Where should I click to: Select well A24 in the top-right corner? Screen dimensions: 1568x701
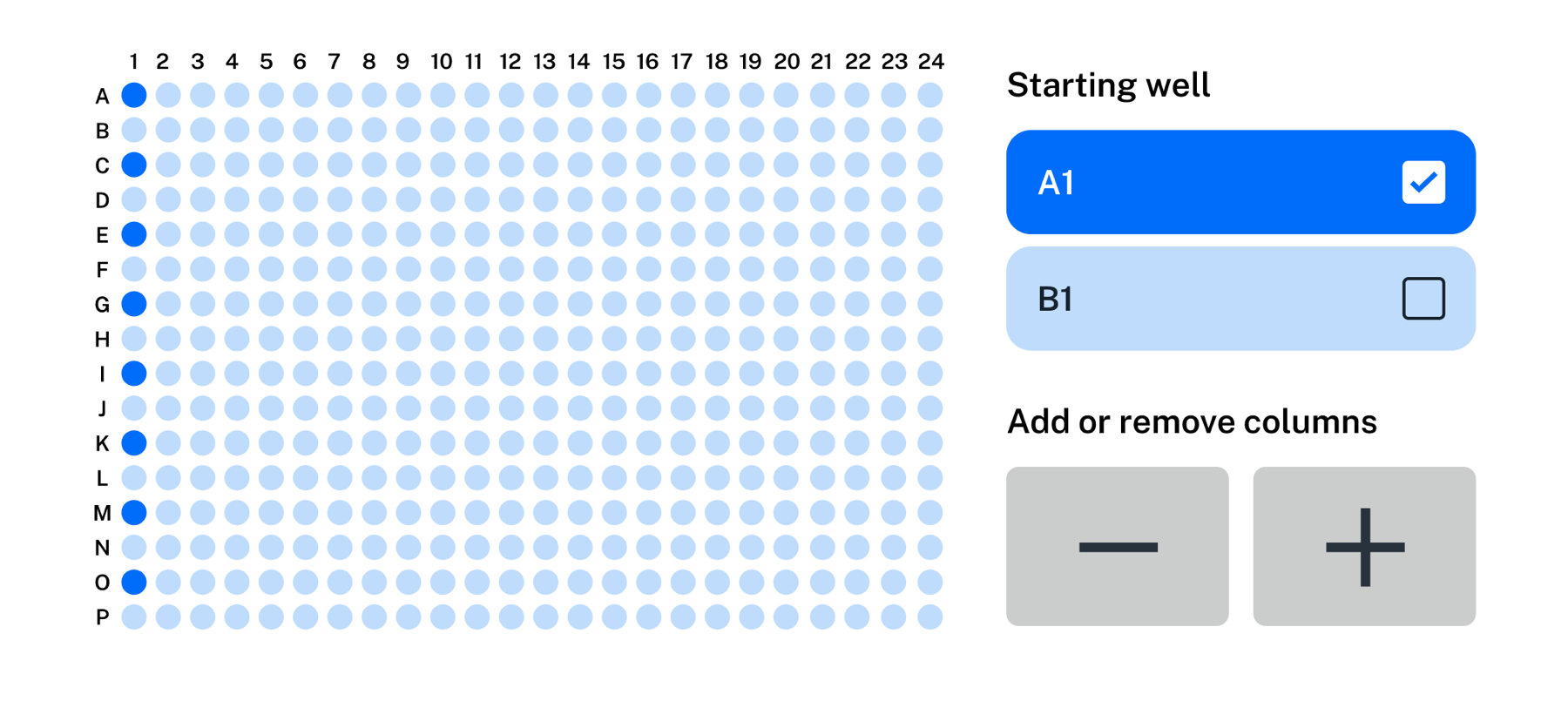click(931, 95)
